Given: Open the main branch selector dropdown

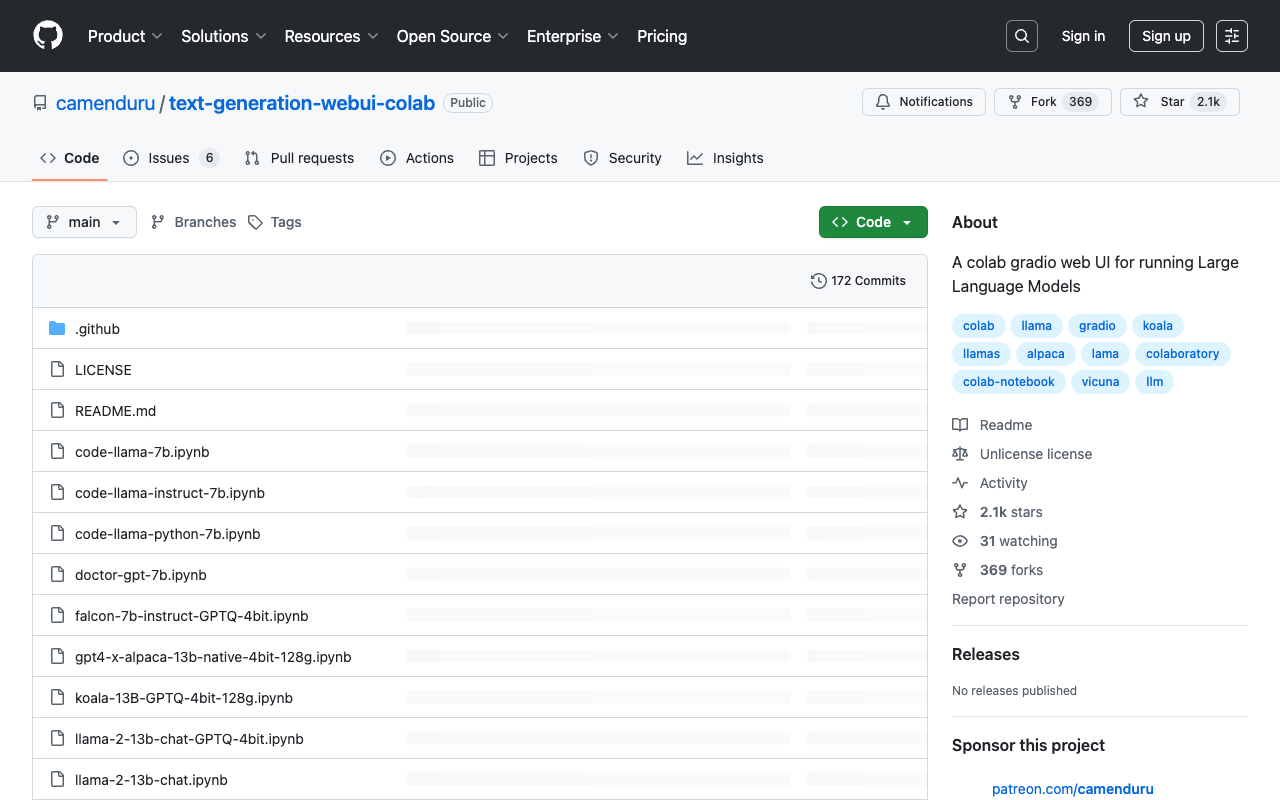Looking at the screenshot, I should [84, 222].
